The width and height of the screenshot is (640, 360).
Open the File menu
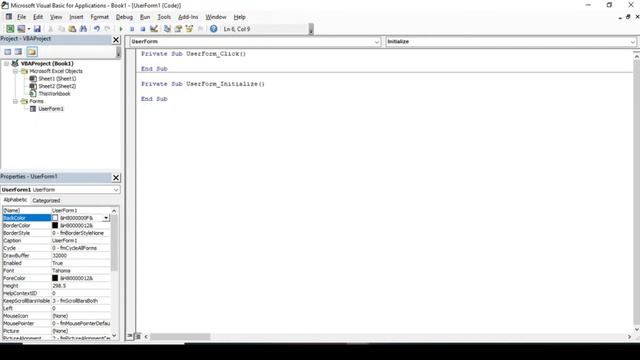click(22, 17)
